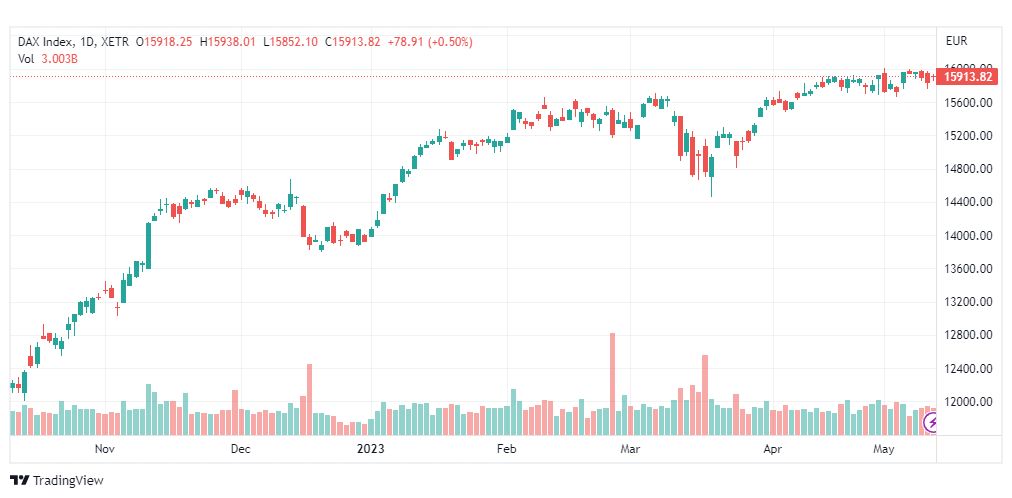Screen dimensions: 1012x498
Task: Click the TradingView brand link text
Action: [x=67, y=480]
